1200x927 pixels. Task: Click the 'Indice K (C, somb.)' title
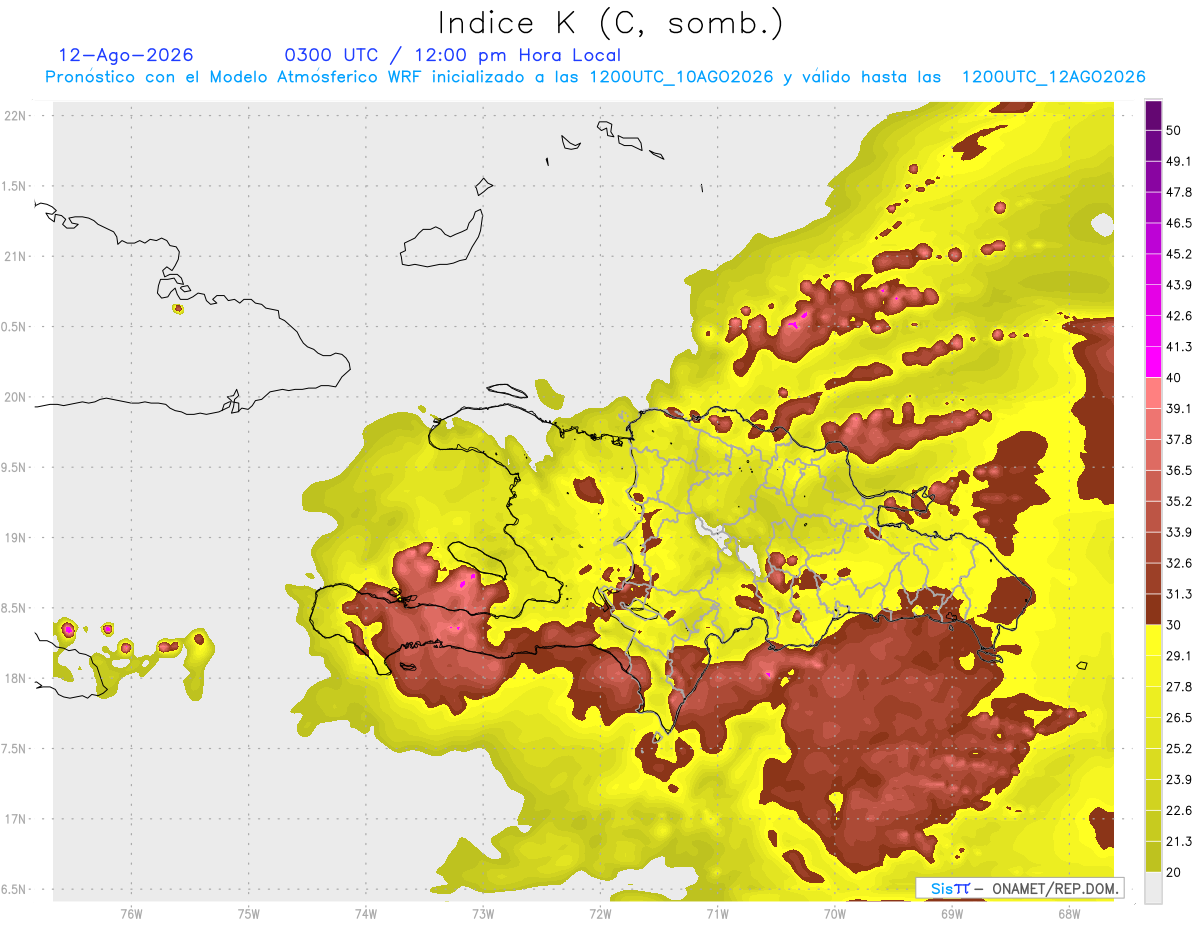[611, 22]
